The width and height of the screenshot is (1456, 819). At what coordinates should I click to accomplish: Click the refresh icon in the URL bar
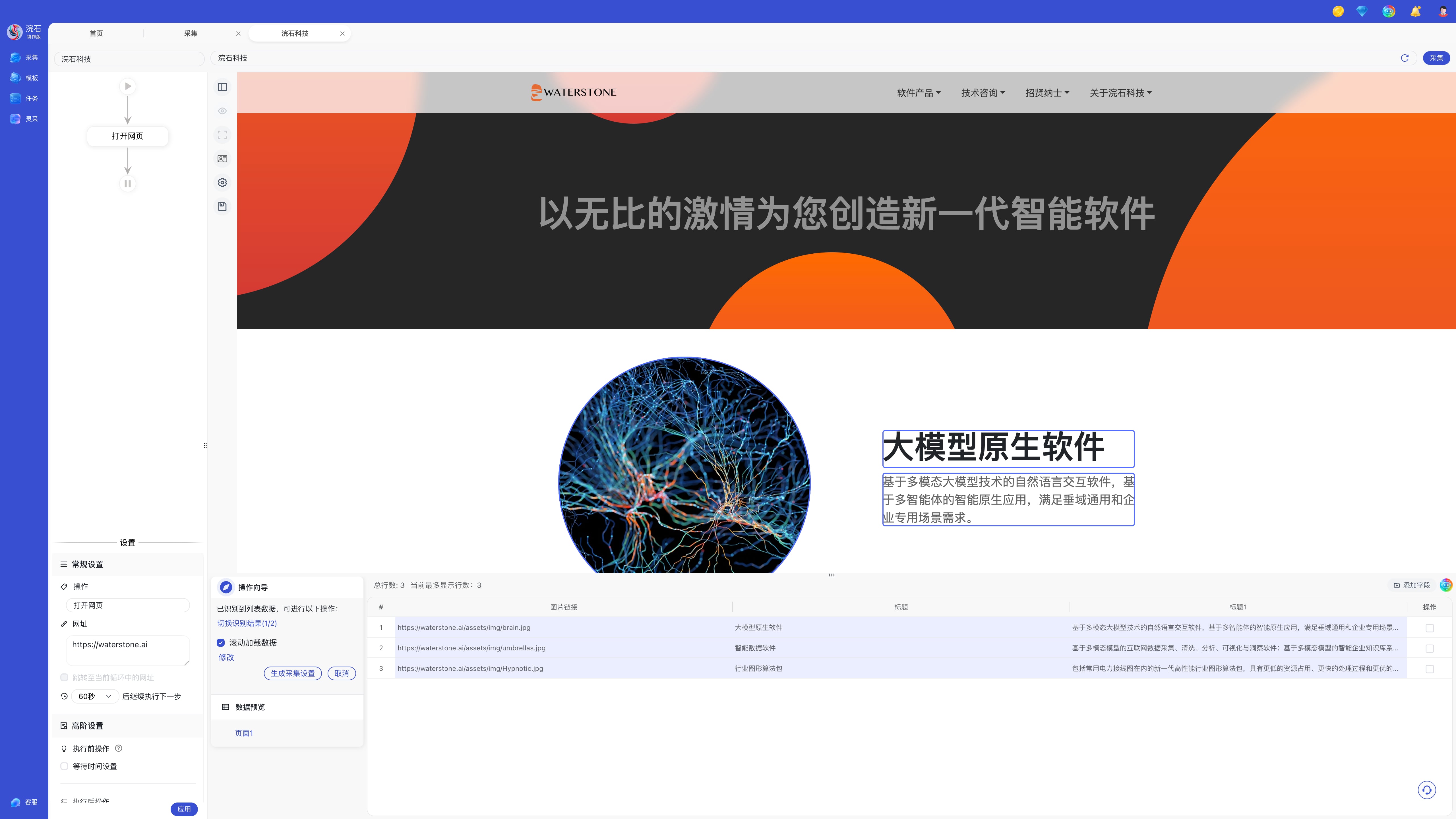[1405, 58]
